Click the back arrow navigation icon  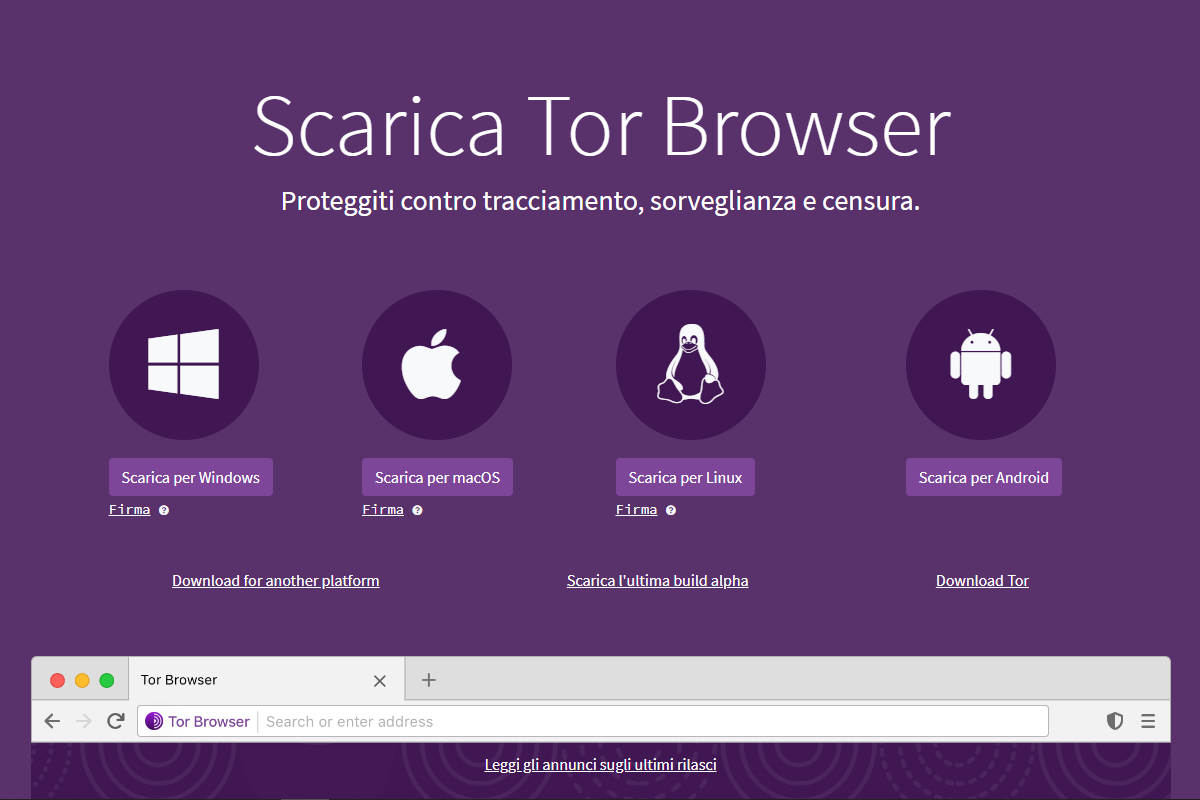click(53, 721)
